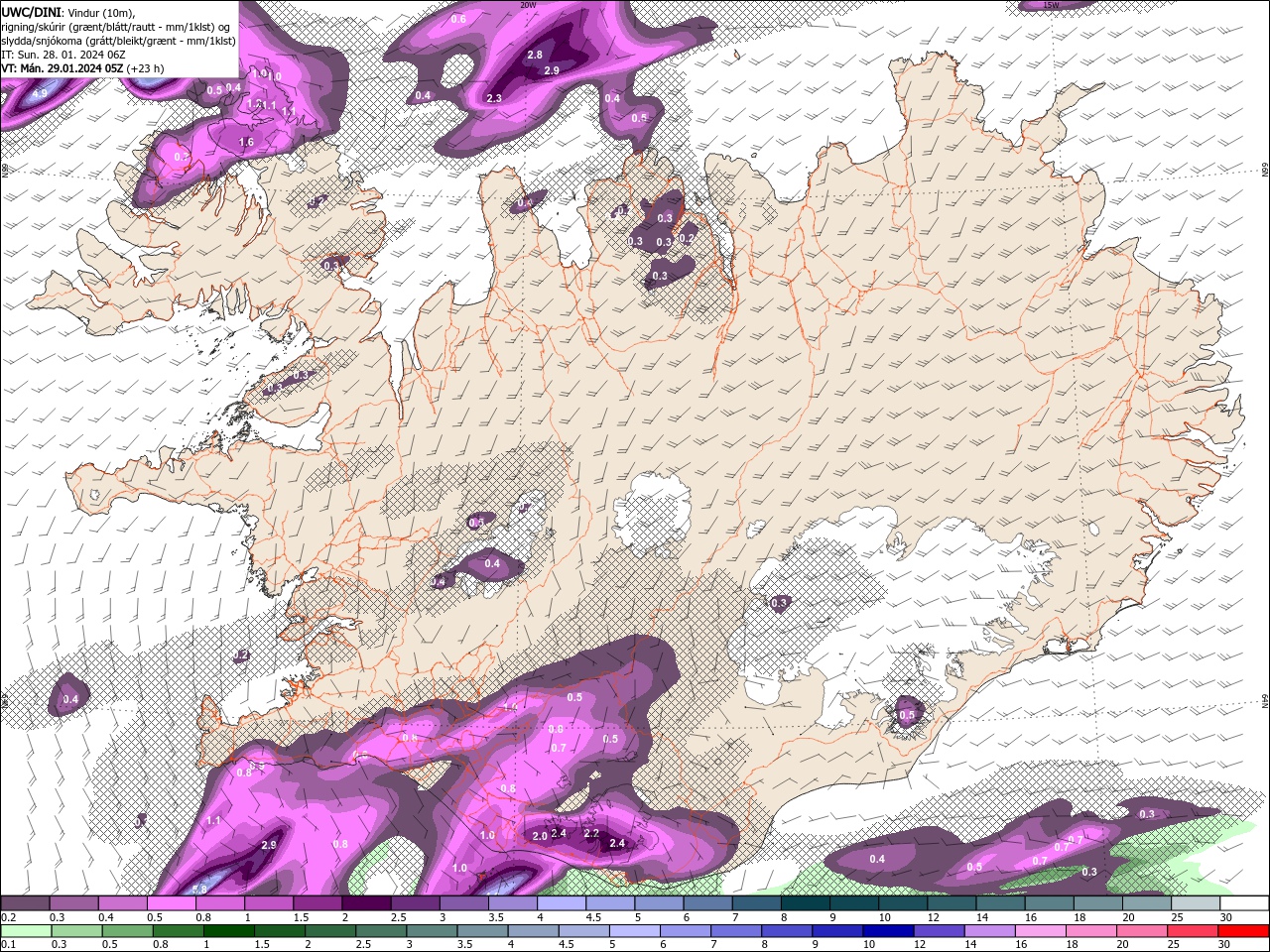Viewport: 1270px width, 952px height.
Task: Select the '4.5' label on the snow scale
Action: pyautogui.click(x=593, y=918)
